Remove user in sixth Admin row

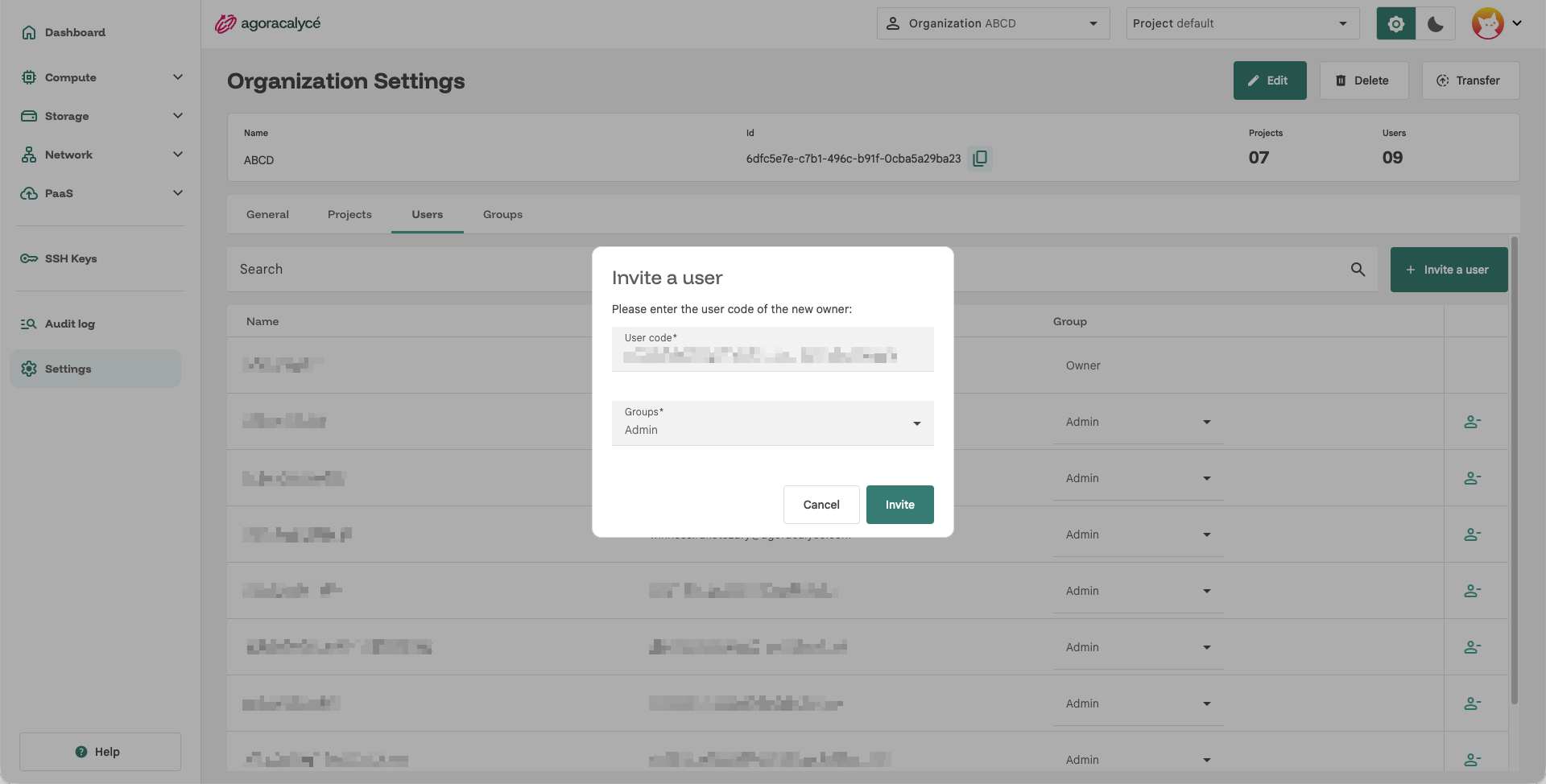(1473, 704)
